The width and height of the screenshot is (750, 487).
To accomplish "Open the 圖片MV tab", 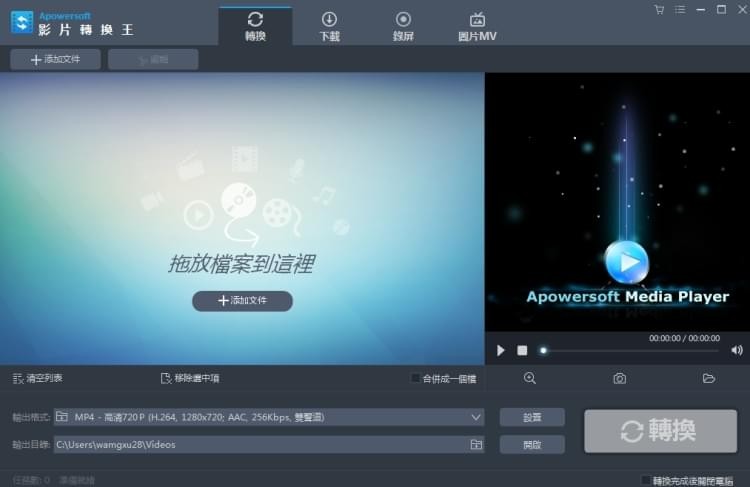I will (477, 26).
